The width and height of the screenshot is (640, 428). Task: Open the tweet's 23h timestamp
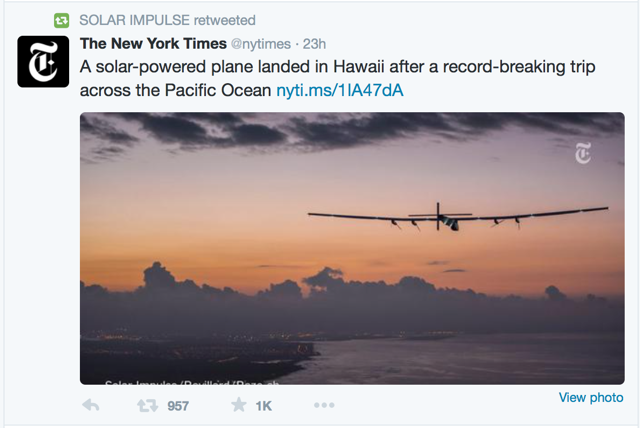(314, 44)
